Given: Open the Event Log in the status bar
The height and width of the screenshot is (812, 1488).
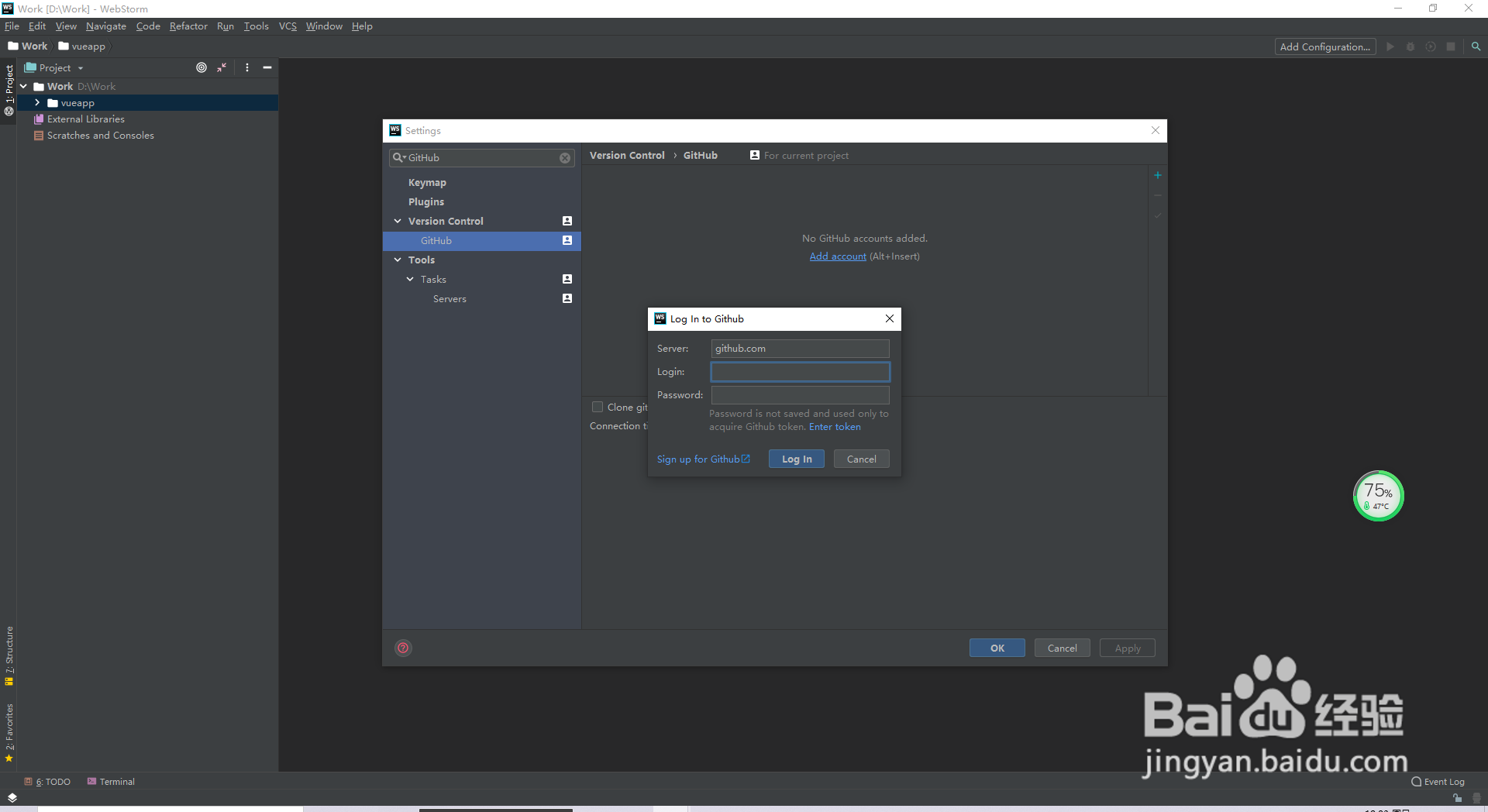Looking at the screenshot, I should click(x=1438, y=782).
